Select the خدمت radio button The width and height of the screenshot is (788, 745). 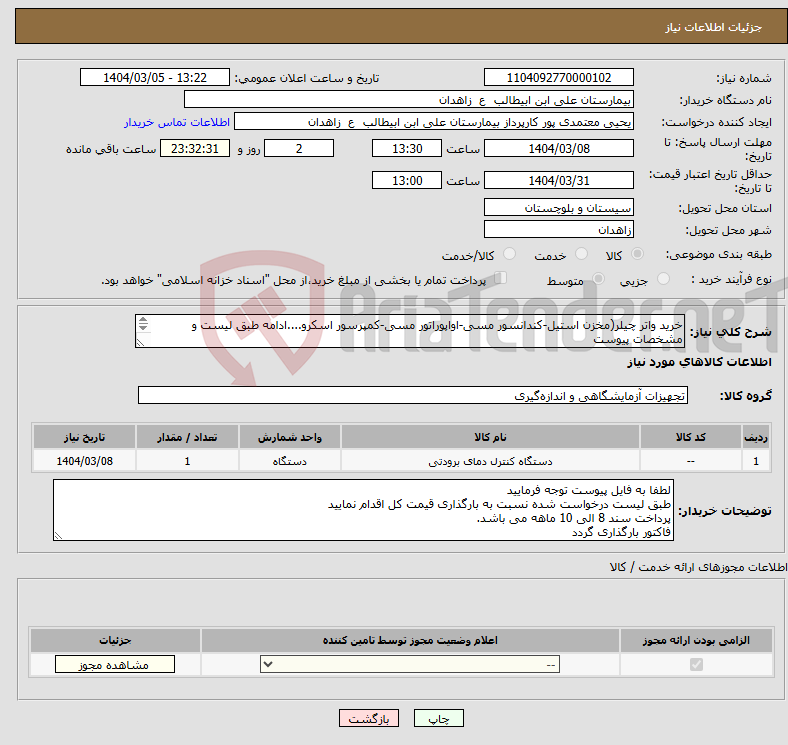581,254
